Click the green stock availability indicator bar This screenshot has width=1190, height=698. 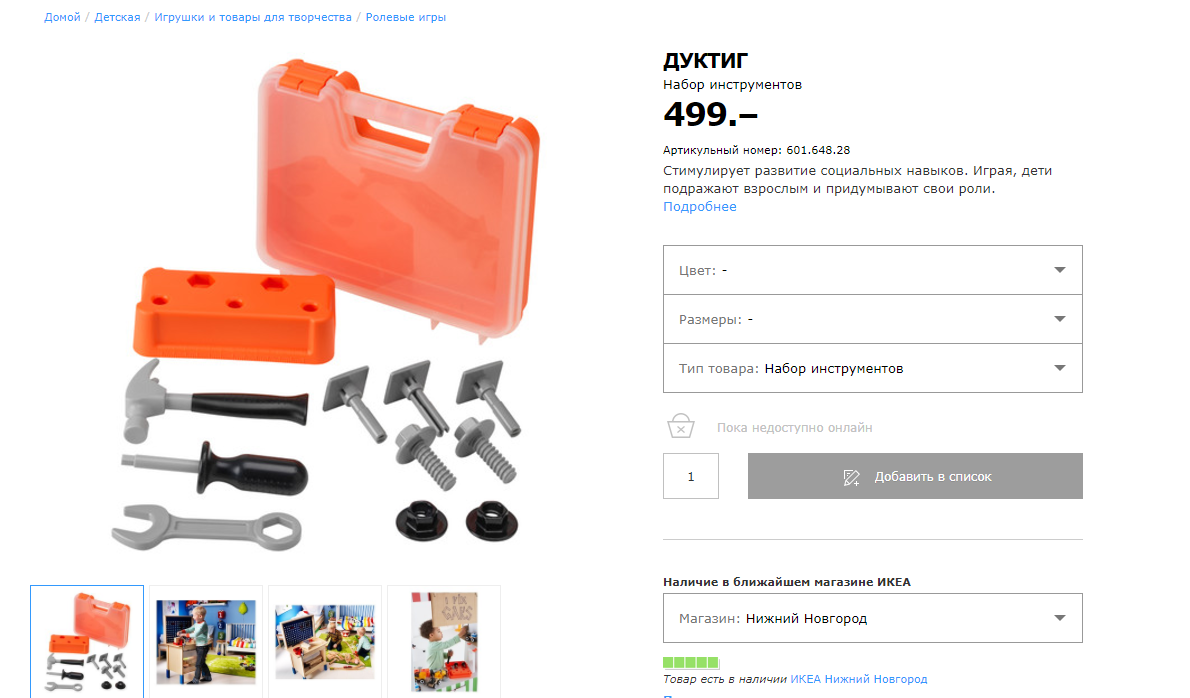691,662
